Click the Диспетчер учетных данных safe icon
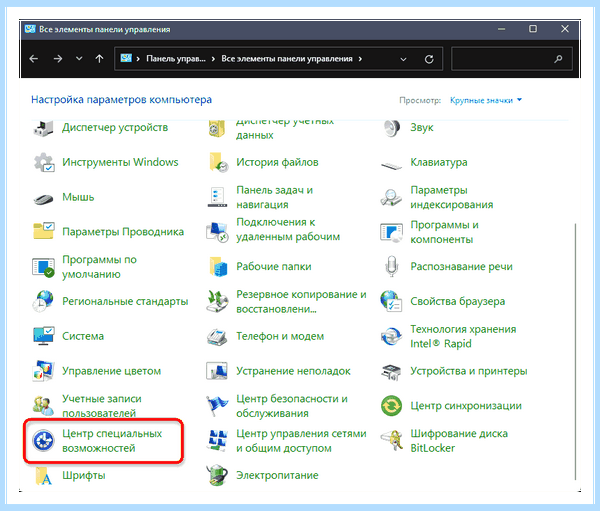600x511 pixels. click(218, 129)
